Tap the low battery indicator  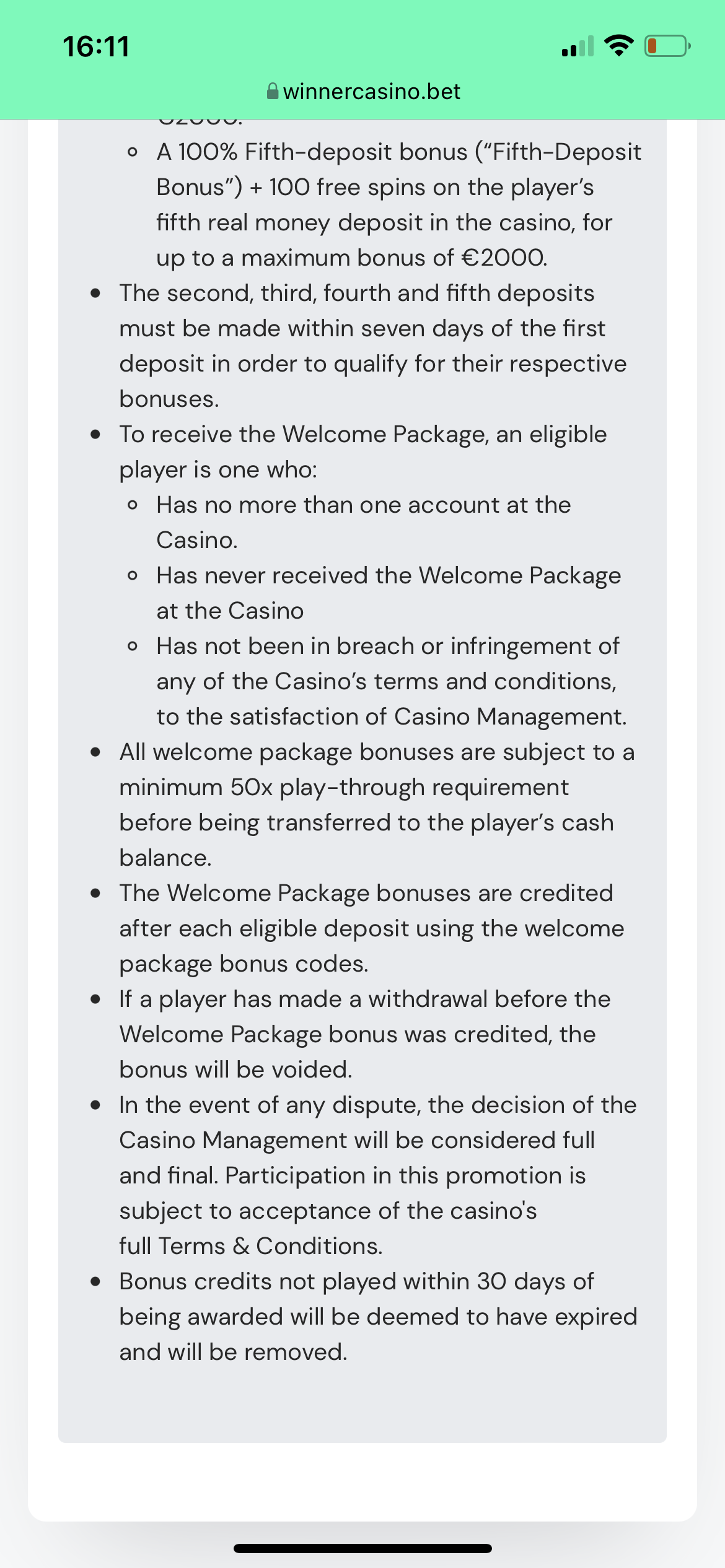pyautogui.click(x=667, y=46)
